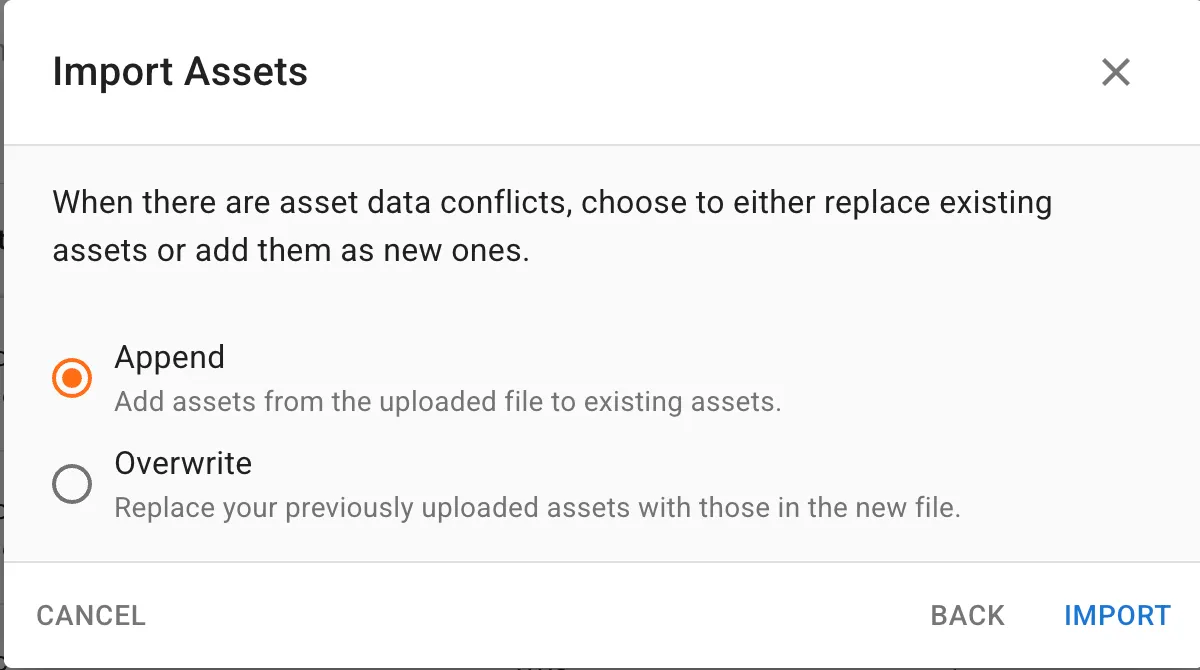Click the orange dot inside the Append radio

[72, 378]
